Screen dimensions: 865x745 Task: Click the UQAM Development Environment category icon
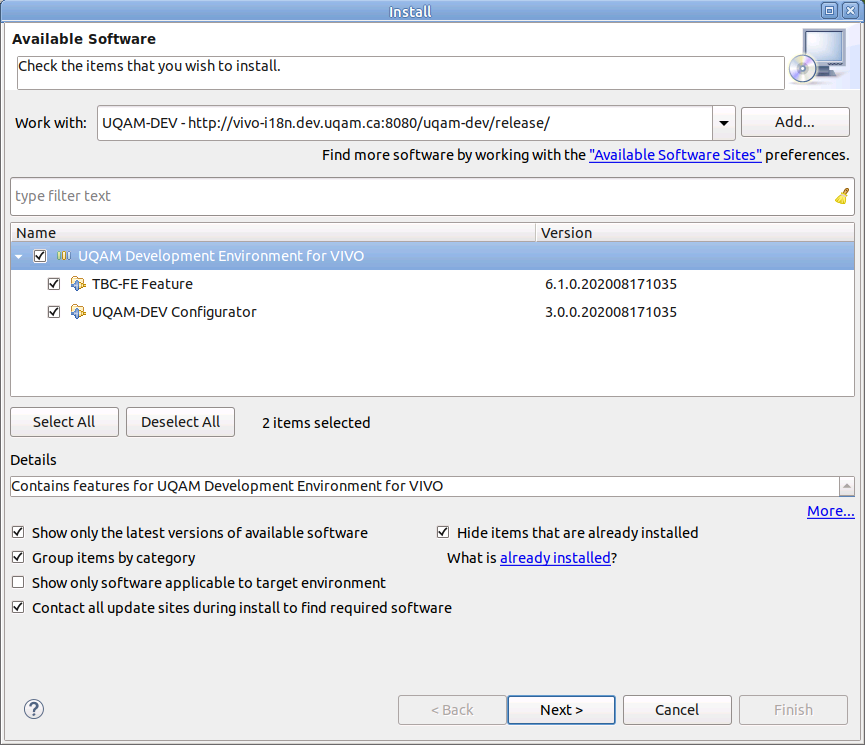click(x=64, y=256)
